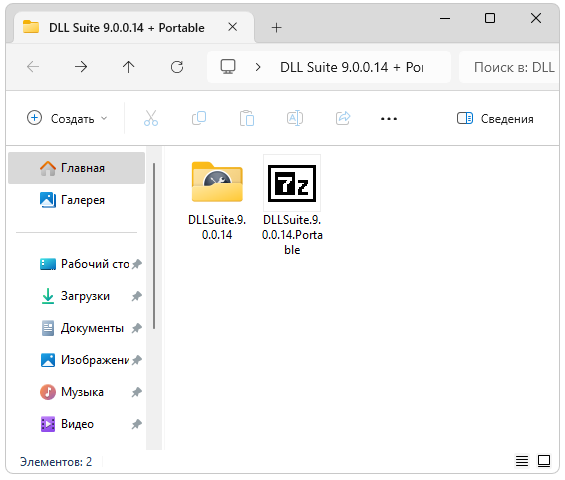The width and height of the screenshot is (565, 480).
Task: Click the pin icon next to Документы
Action: click(137, 328)
